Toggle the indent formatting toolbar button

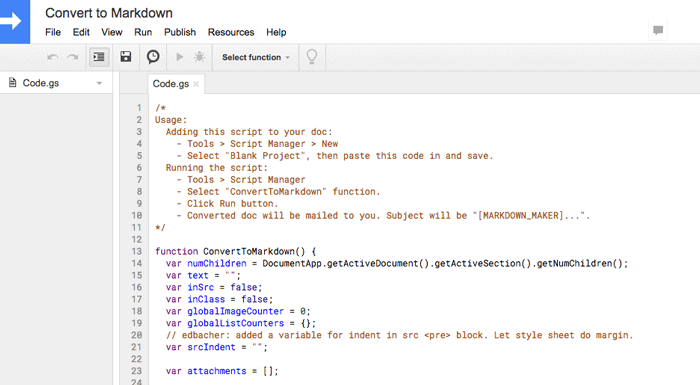99,57
